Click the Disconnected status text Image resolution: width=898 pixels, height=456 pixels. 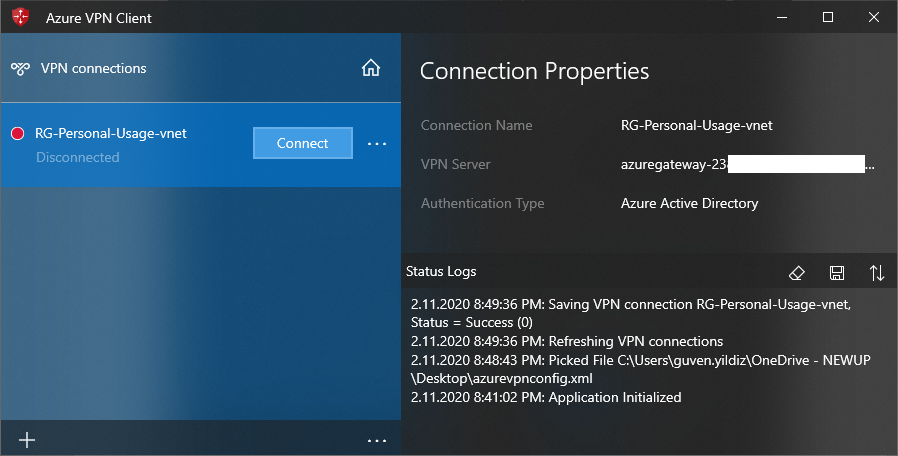click(78, 157)
